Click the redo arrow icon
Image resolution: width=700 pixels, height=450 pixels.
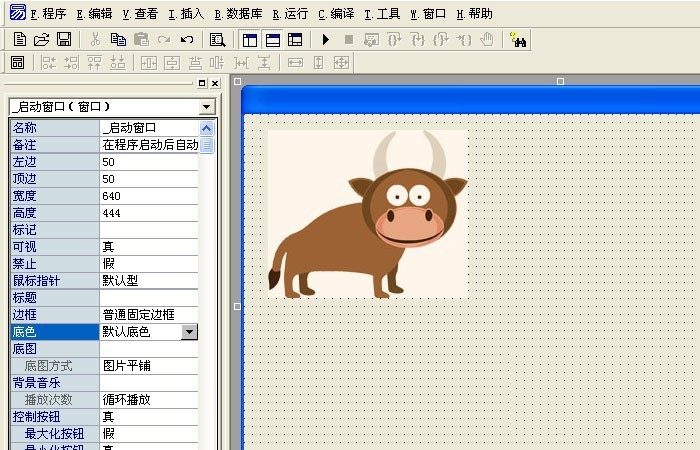164,40
